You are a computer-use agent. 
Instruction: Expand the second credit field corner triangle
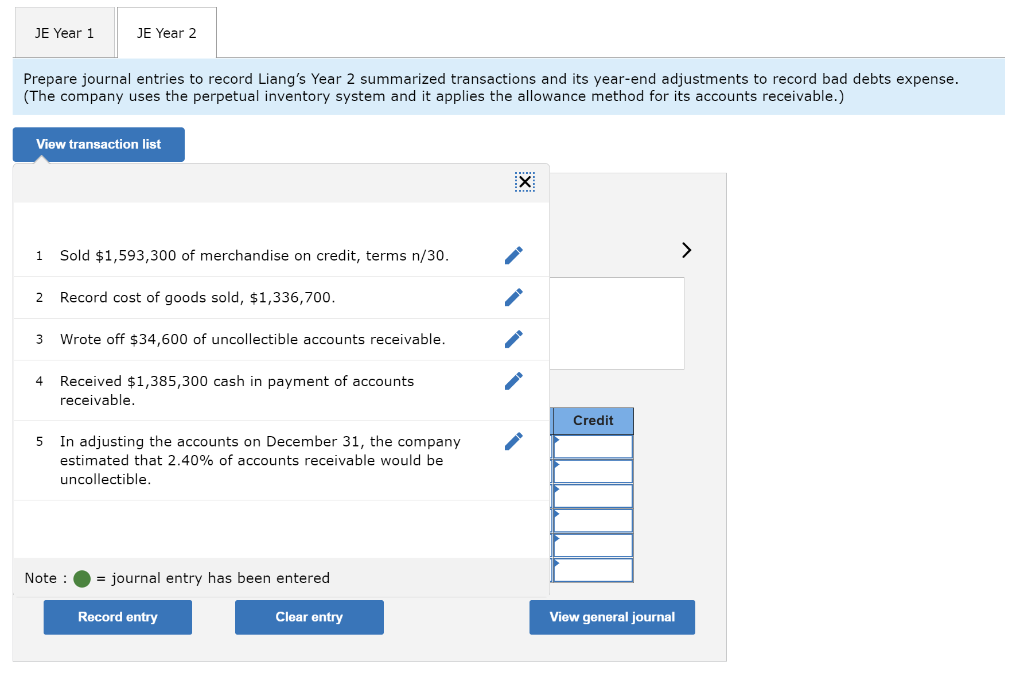tap(556, 464)
